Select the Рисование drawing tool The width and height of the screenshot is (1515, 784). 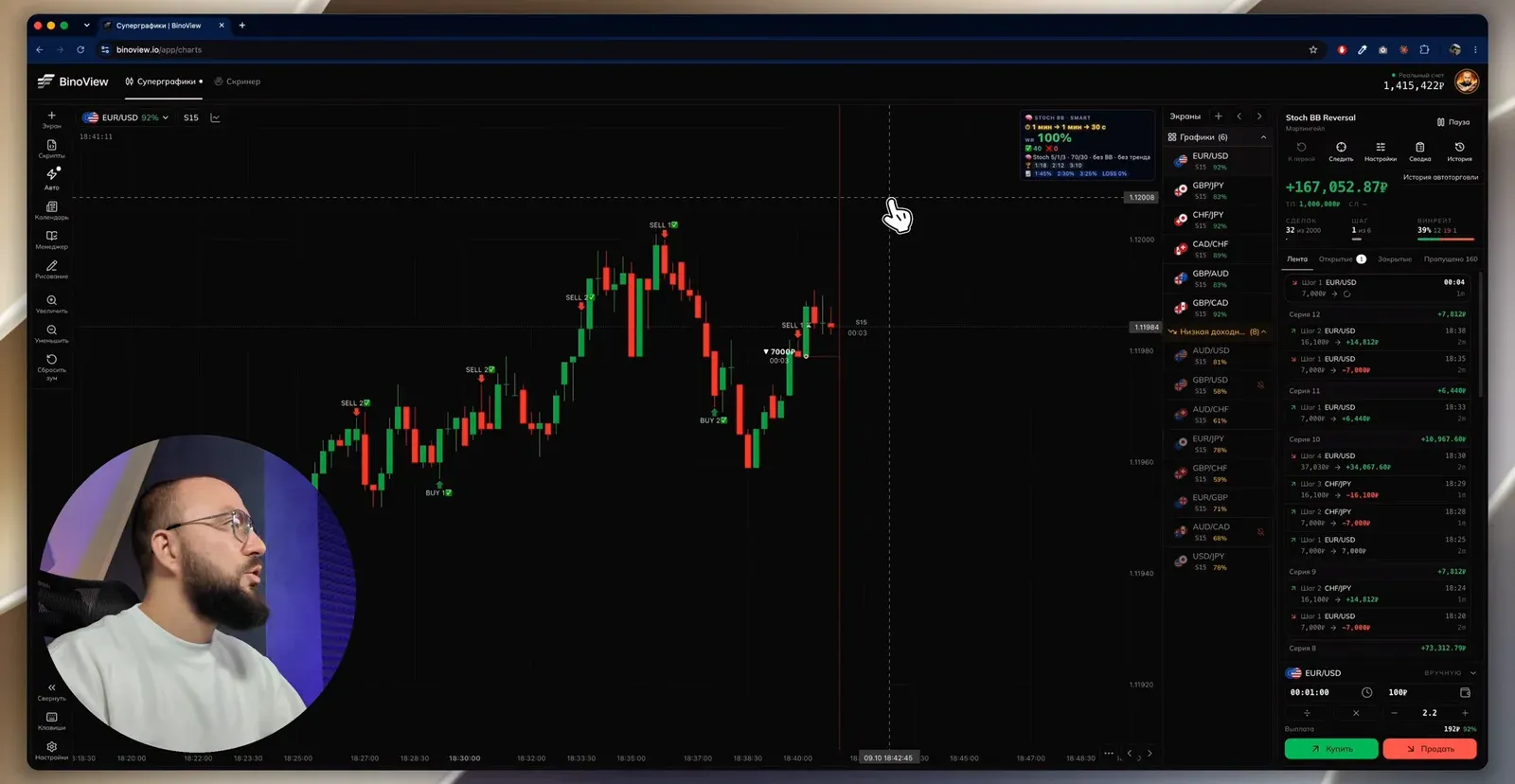(x=51, y=269)
